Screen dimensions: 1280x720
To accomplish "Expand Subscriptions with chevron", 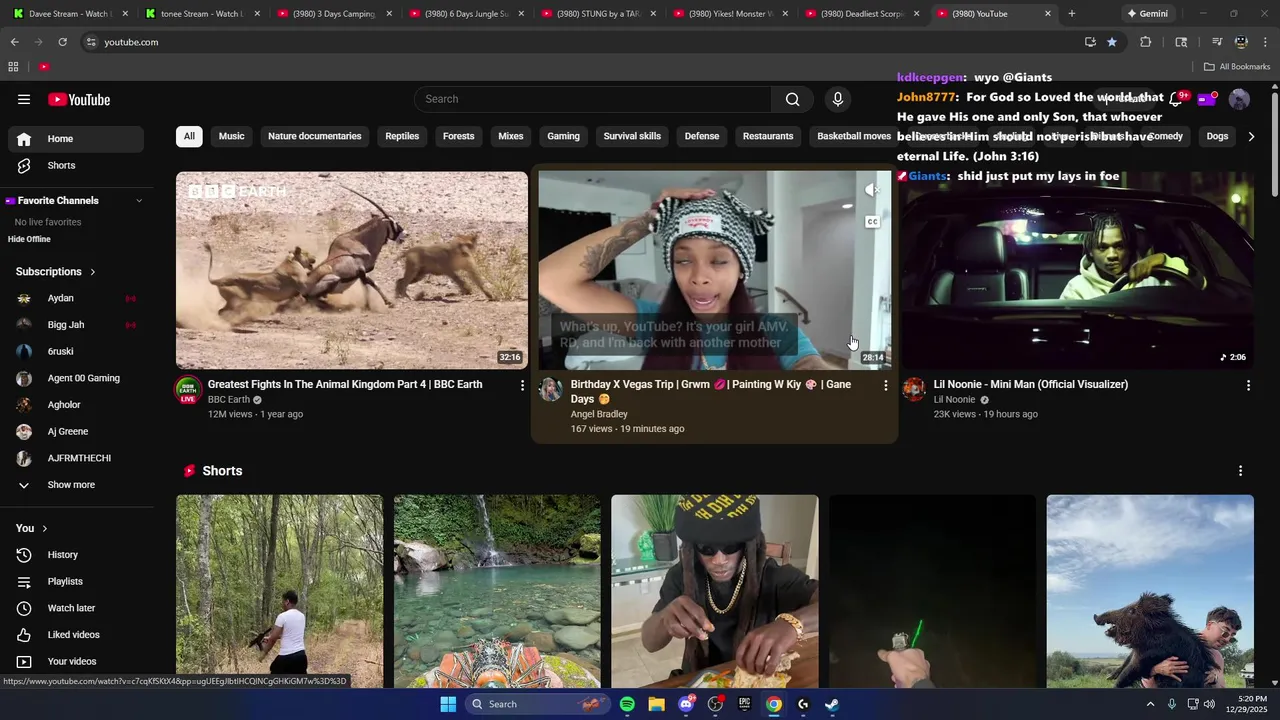I will (93, 272).
